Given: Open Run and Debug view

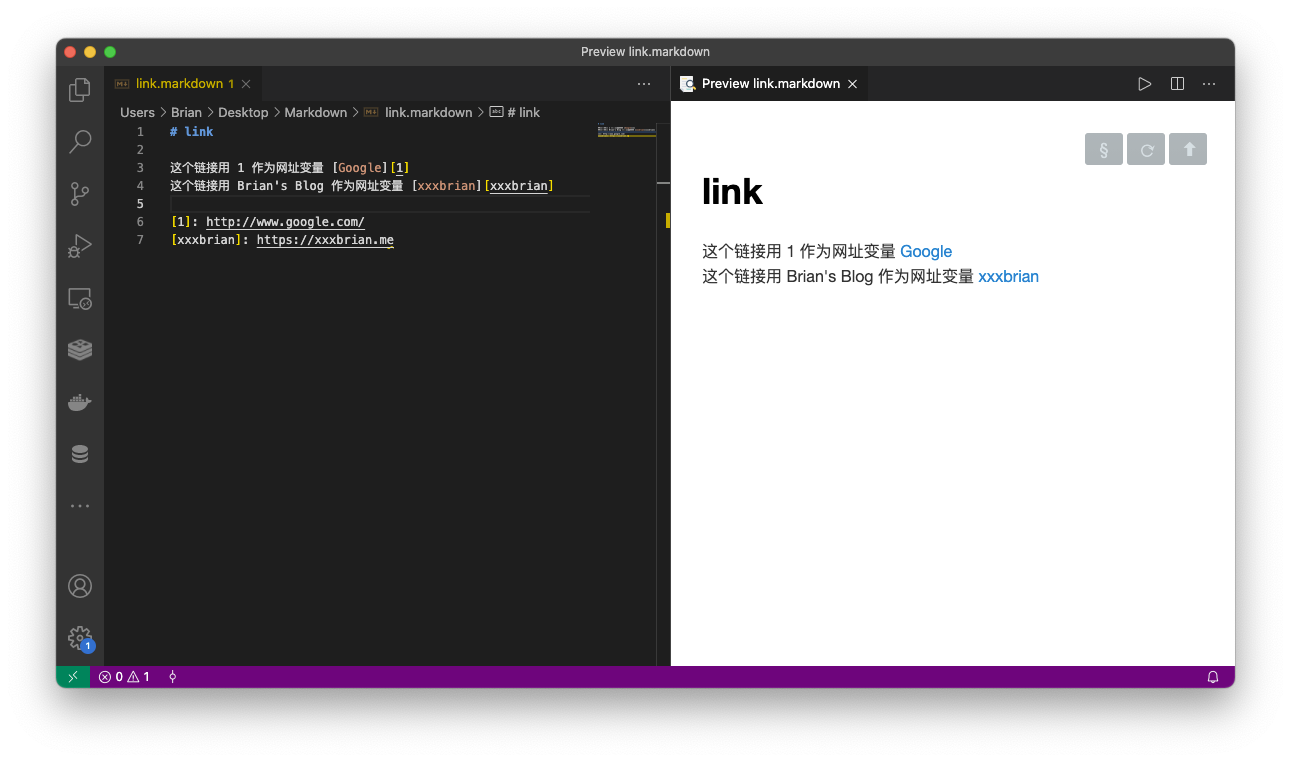Looking at the screenshot, I should point(80,246).
